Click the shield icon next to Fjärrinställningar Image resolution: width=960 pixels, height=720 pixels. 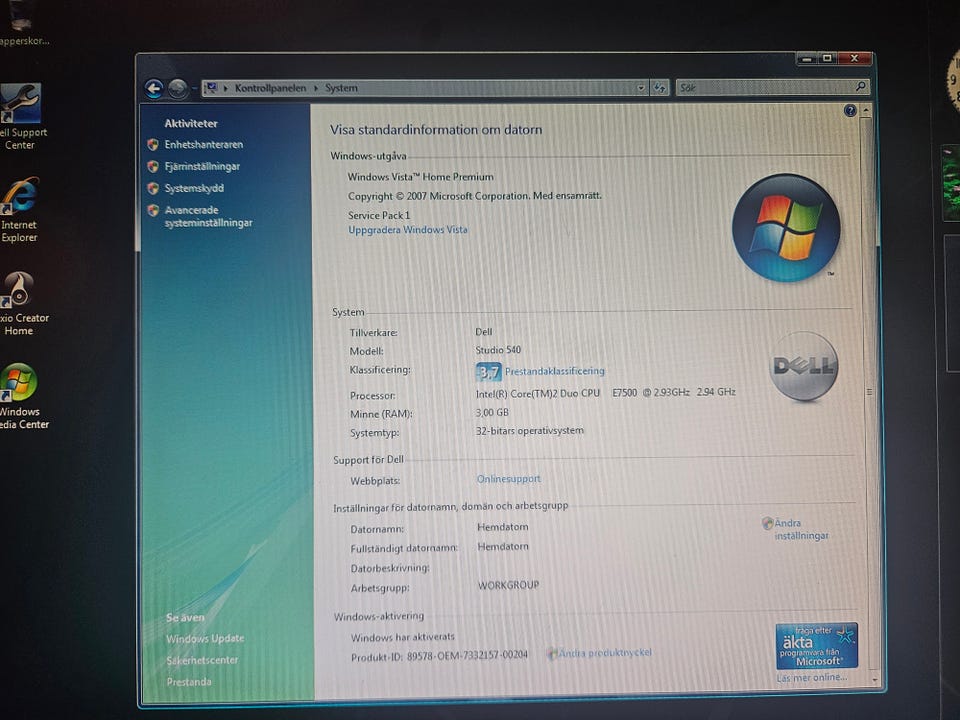(x=153, y=167)
